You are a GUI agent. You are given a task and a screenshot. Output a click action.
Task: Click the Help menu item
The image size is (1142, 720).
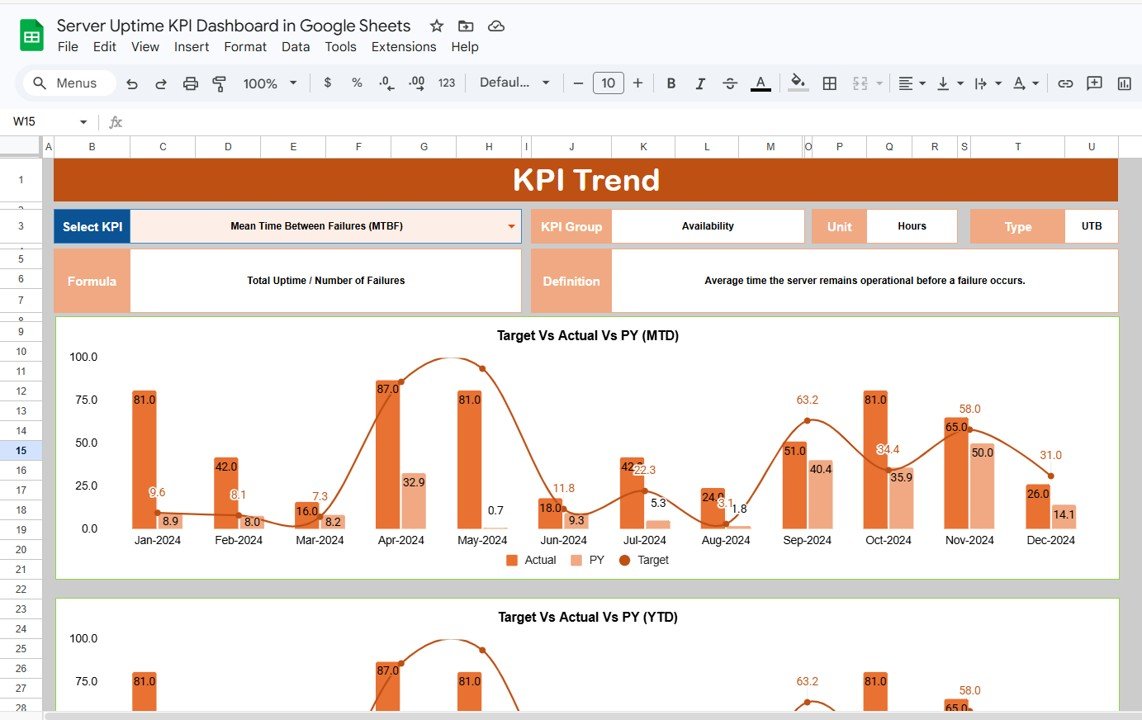464,46
